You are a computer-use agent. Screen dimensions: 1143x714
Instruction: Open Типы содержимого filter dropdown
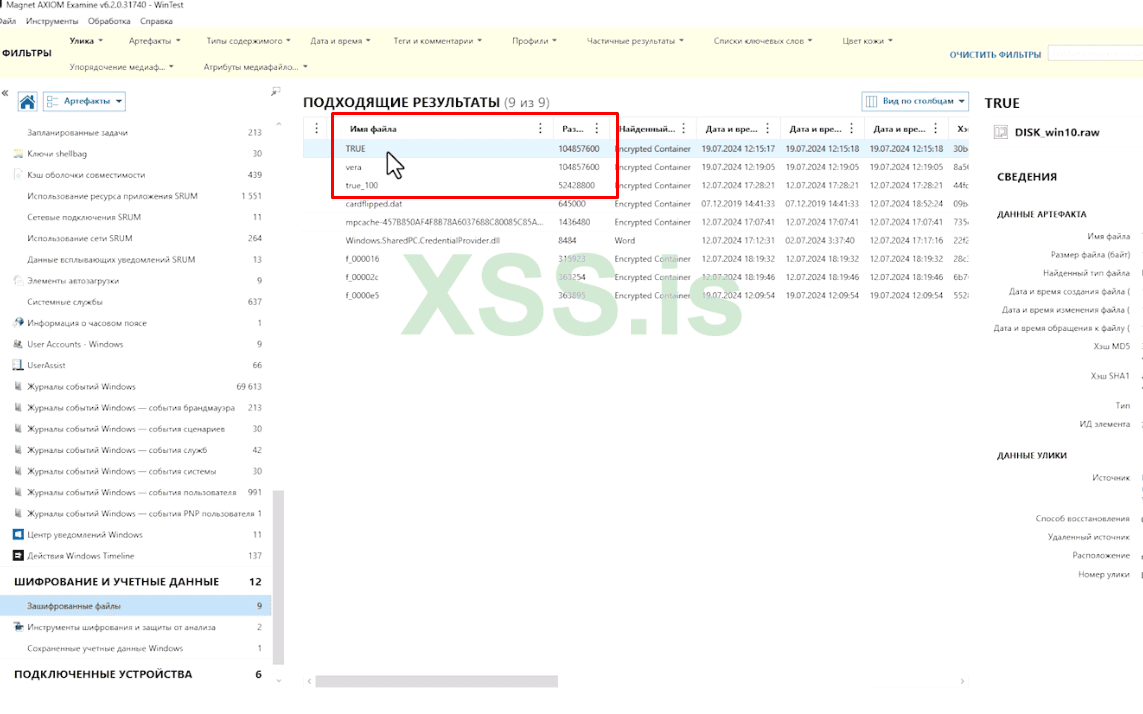(248, 41)
